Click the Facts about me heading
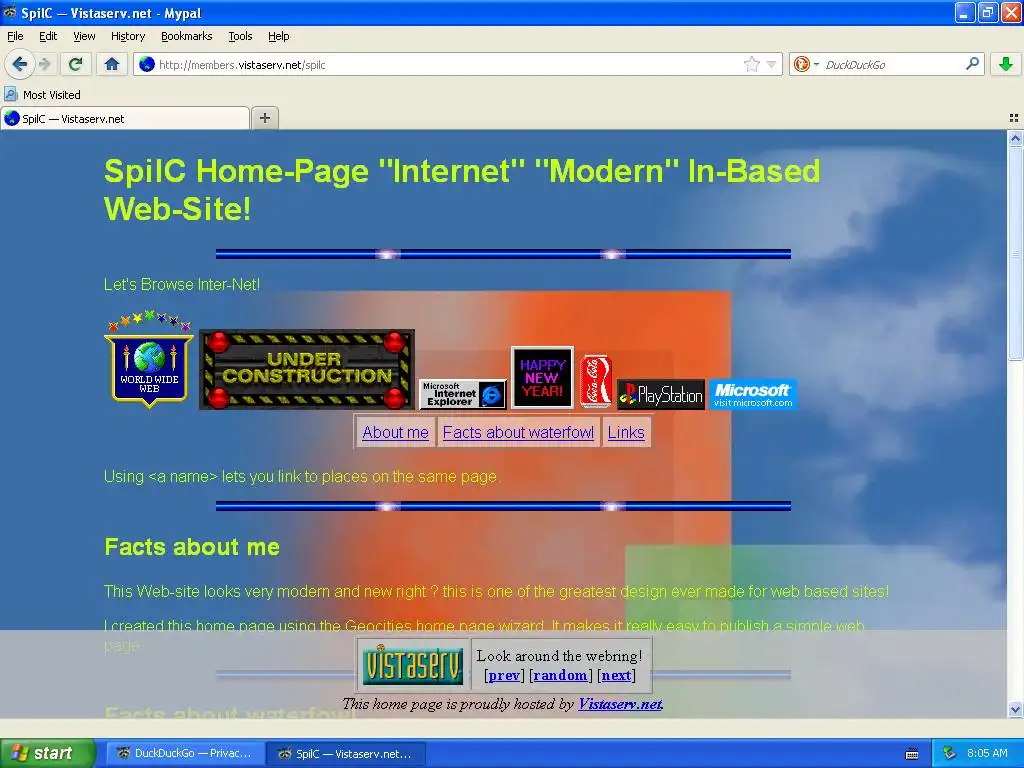This screenshot has height=768, width=1024. (192, 547)
